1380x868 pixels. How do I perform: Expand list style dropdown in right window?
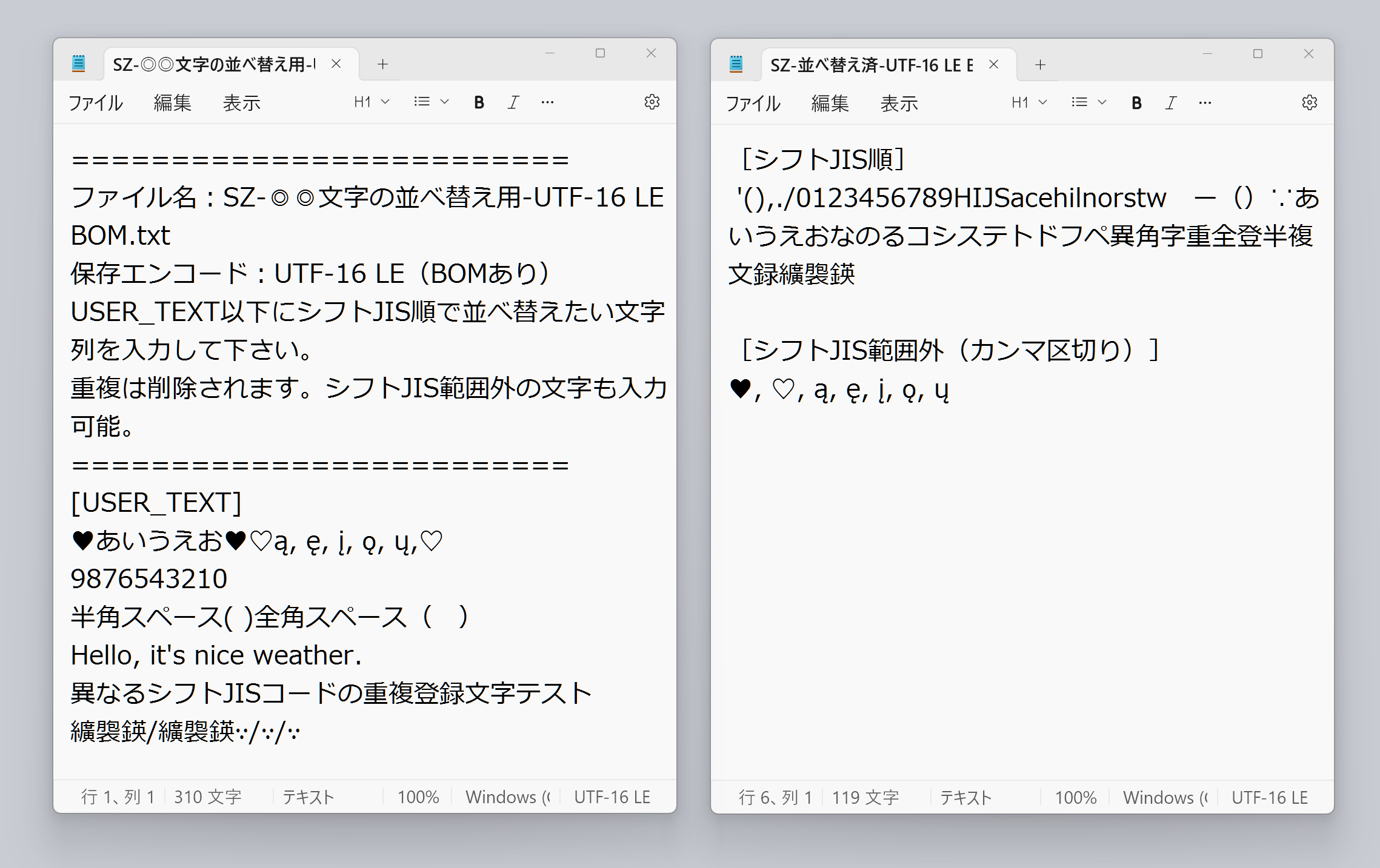pos(1088,103)
